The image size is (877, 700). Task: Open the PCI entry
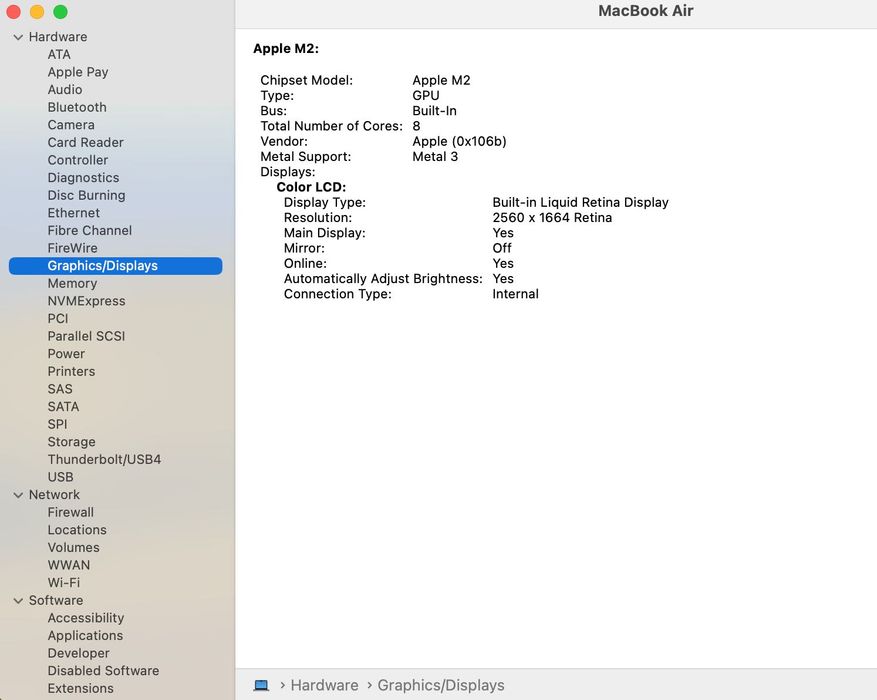pos(58,319)
